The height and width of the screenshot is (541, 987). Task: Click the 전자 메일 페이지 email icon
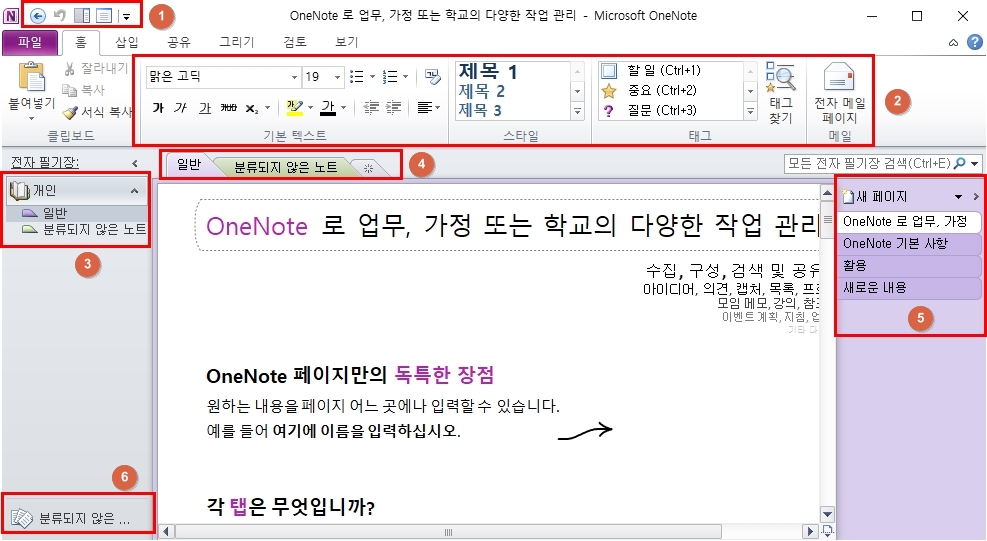(840, 93)
